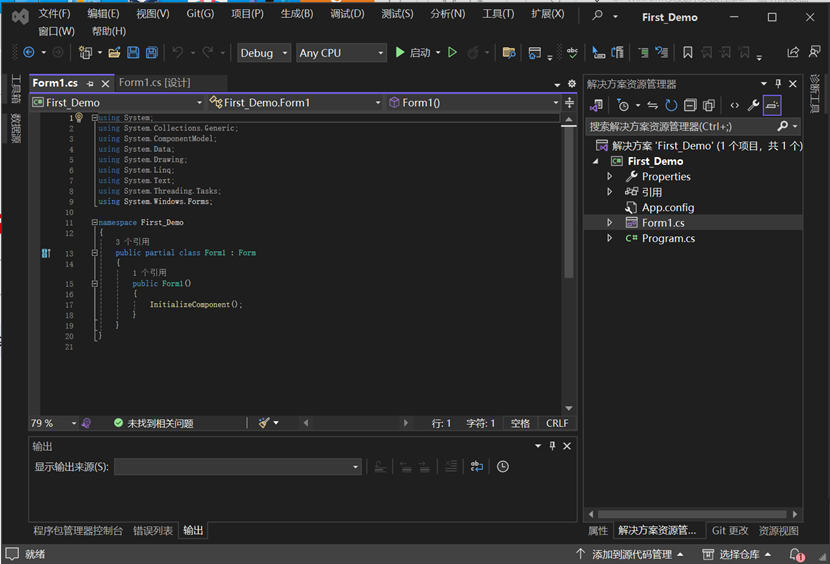
Task: Click the Live Share icon
Action: click(793, 52)
